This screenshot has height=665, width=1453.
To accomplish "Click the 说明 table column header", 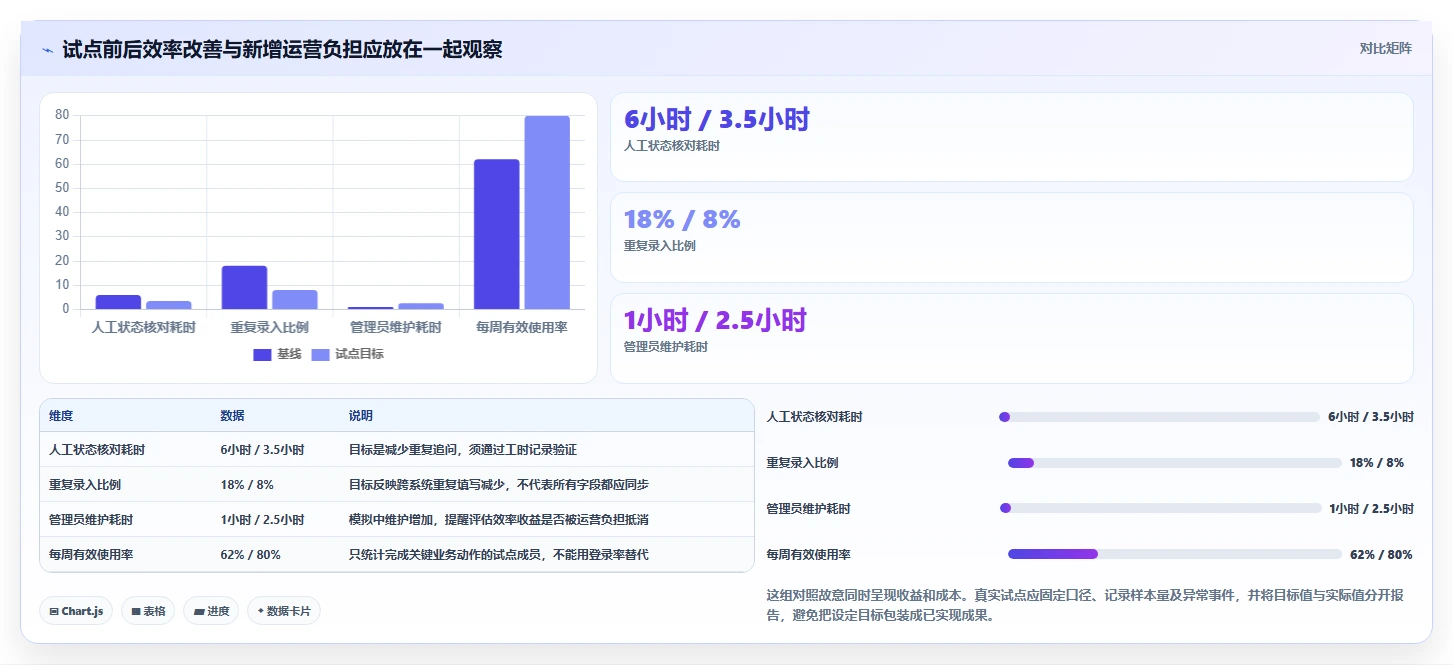I will [360, 416].
